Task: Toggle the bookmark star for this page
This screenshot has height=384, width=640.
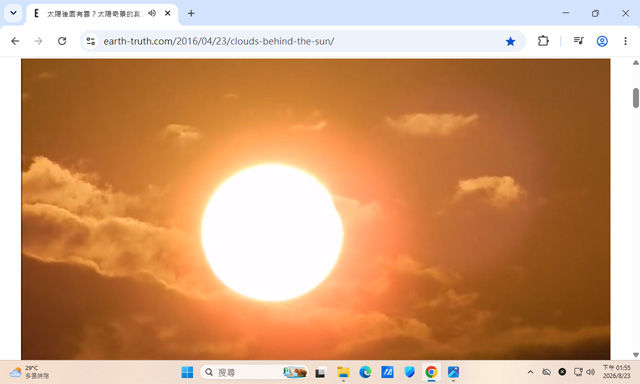Action: 510,41
